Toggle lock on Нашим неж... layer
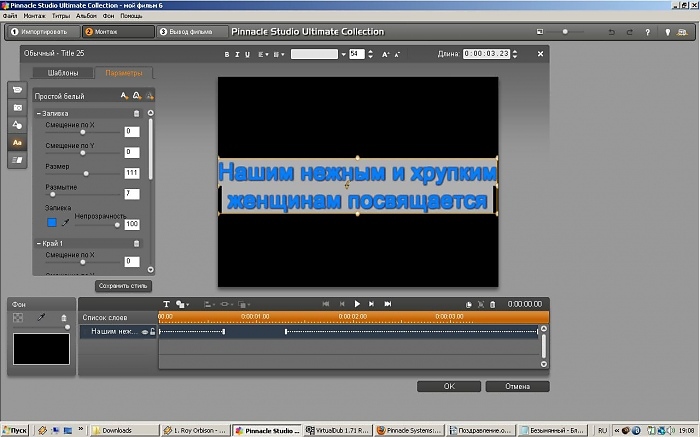700x437 pixels. click(153, 331)
